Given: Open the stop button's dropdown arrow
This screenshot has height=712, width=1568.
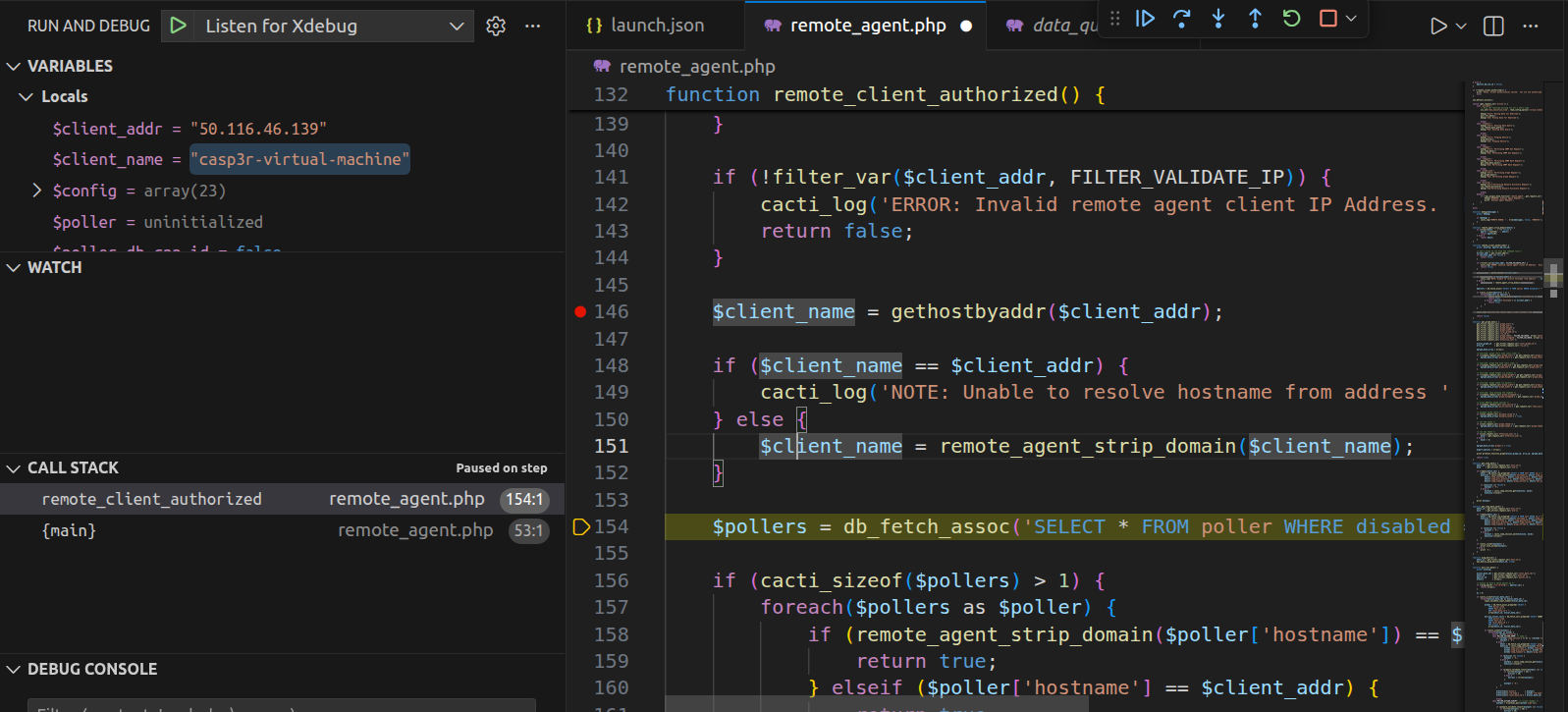Looking at the screenshot, I should pyautogui.click(x=1352, y=19).
